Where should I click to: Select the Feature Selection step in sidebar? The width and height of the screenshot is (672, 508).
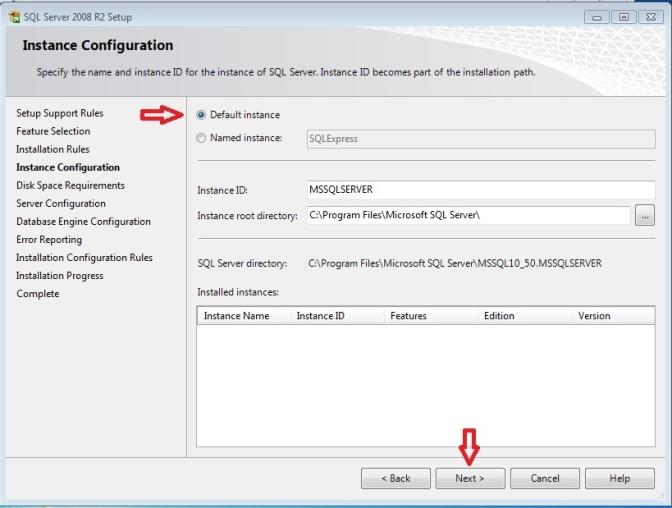53,131
